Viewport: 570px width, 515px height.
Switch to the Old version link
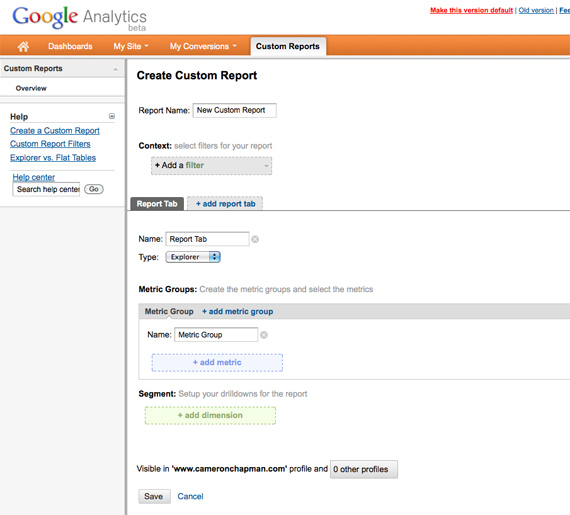pyautogui.click(x=536, y=10)
